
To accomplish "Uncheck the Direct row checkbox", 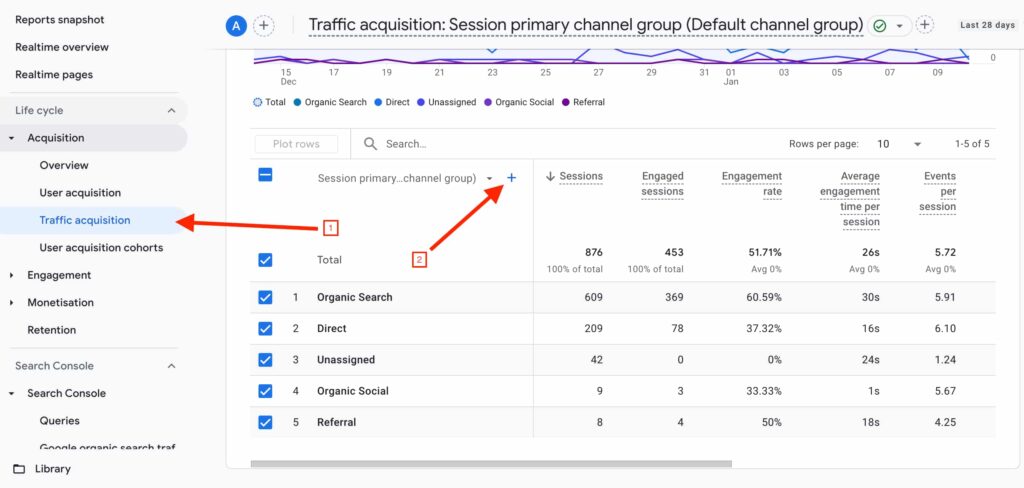I will click(265, 329).
